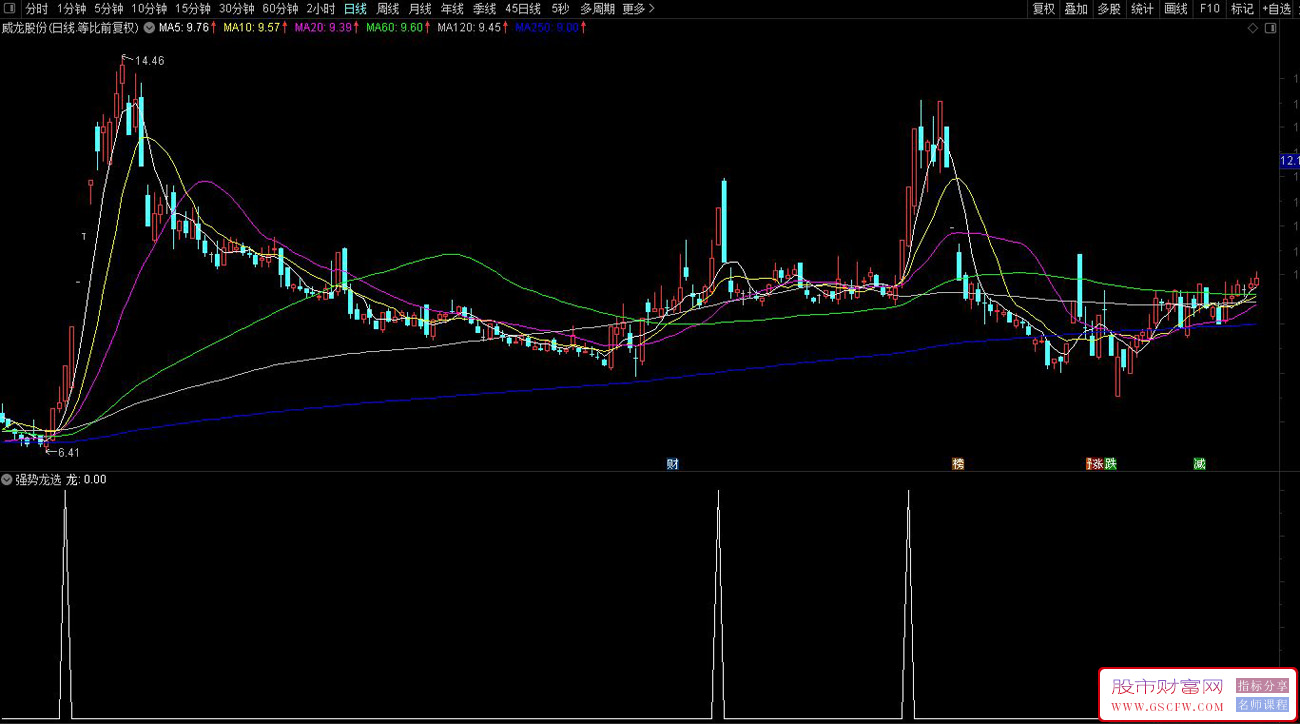The image size is (1300, 724).
Task: Click the MA120: 9.45 label
Action: click(x=469, y=28)
